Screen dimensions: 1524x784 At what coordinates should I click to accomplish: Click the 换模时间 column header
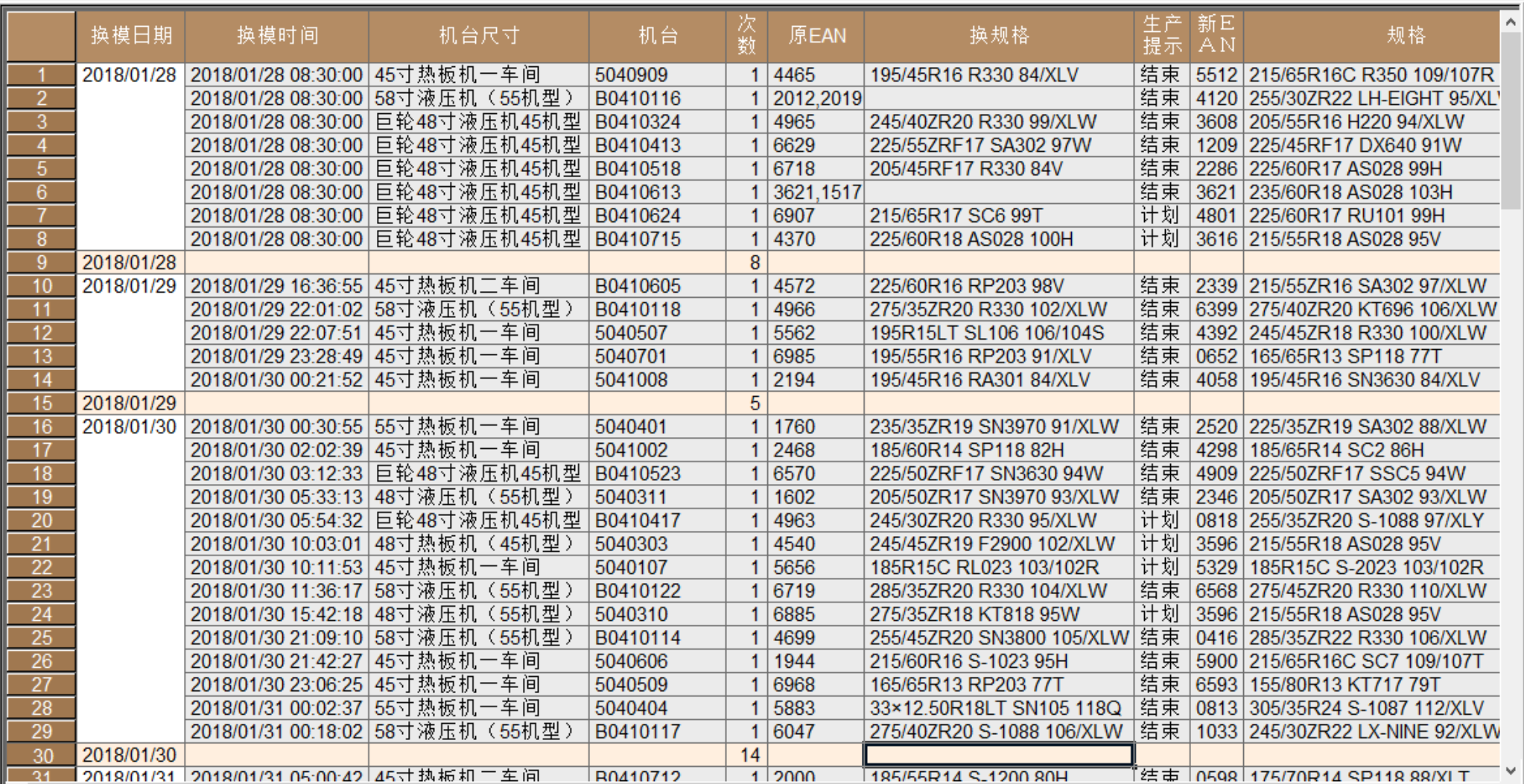(x=276, y=36)
